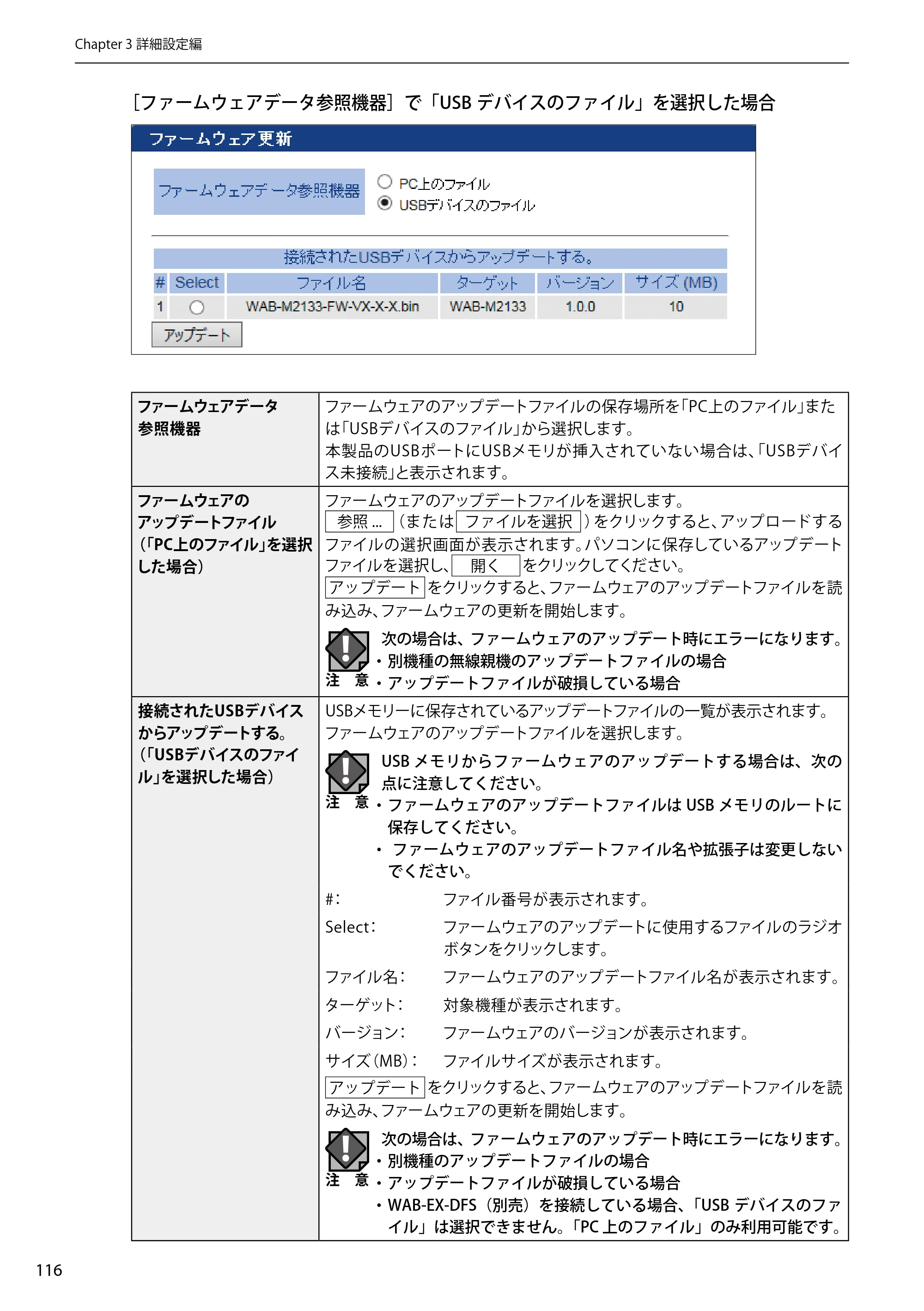Select the PC上のファイル radio button
Viewport: 924px width, 1311px height.
[x=384, y=182]
